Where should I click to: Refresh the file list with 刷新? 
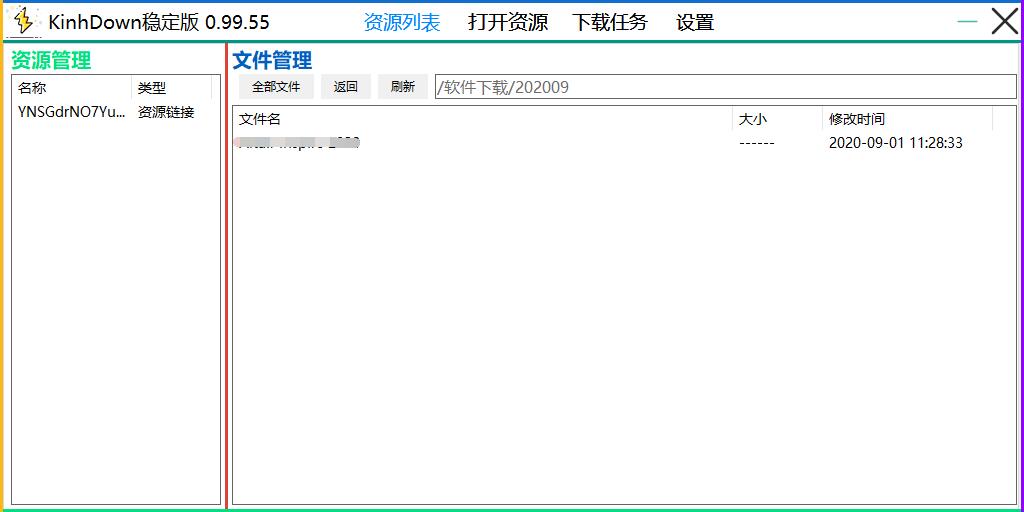[402, 87]
